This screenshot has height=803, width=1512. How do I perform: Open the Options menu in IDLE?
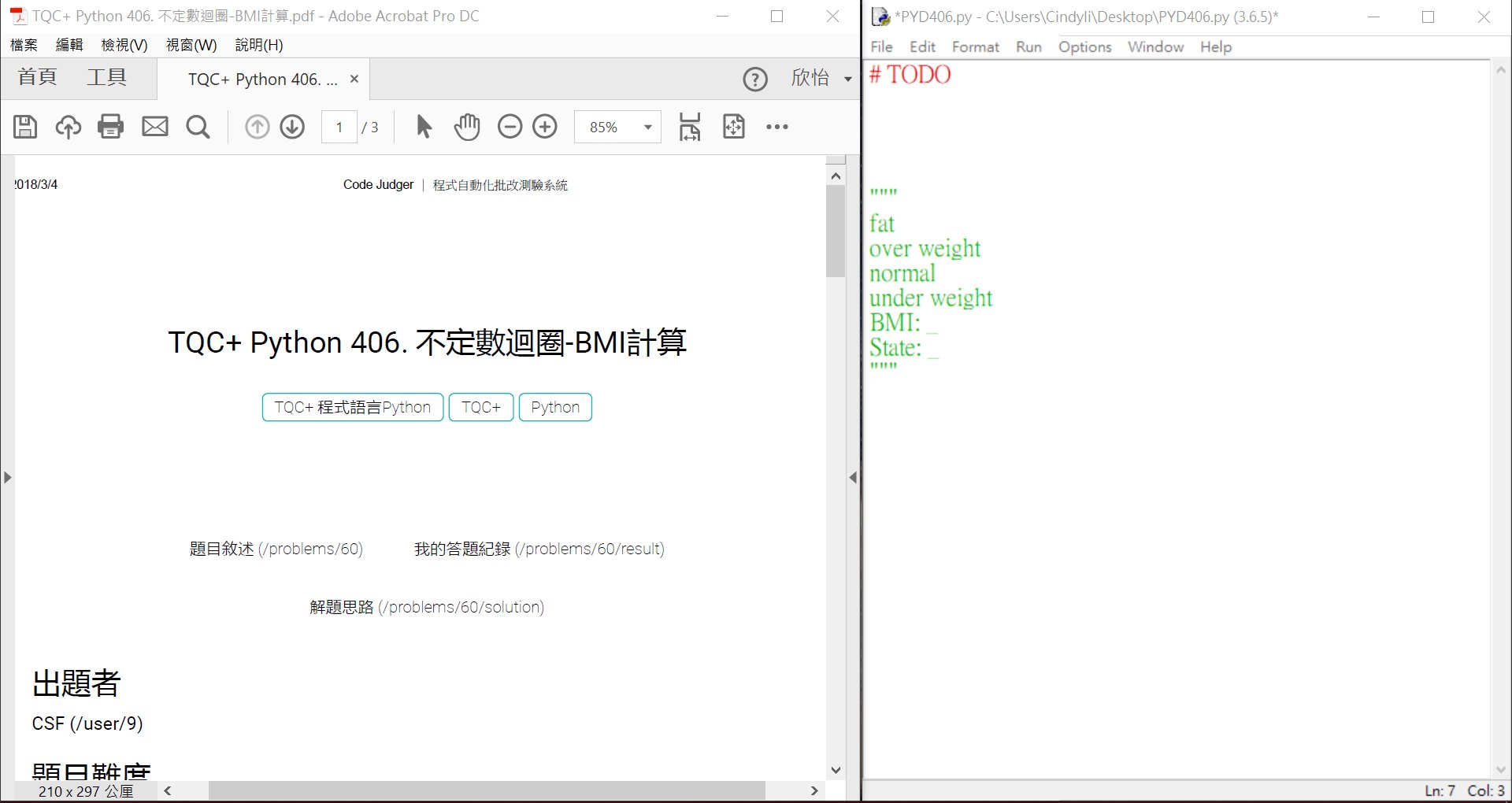click(x=1085, y=47)
